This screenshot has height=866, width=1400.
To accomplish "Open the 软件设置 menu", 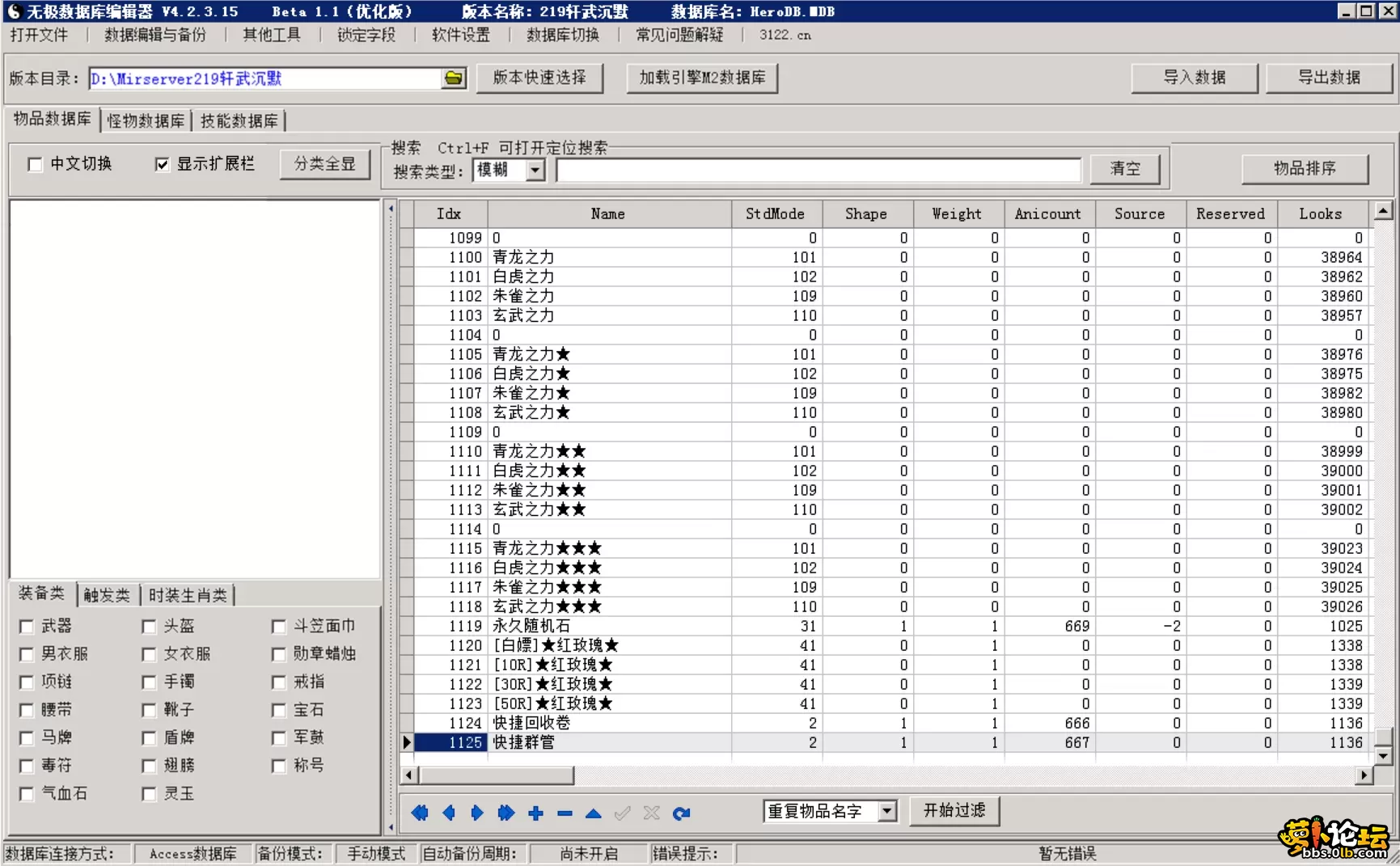I will click(x=461, y=35).
